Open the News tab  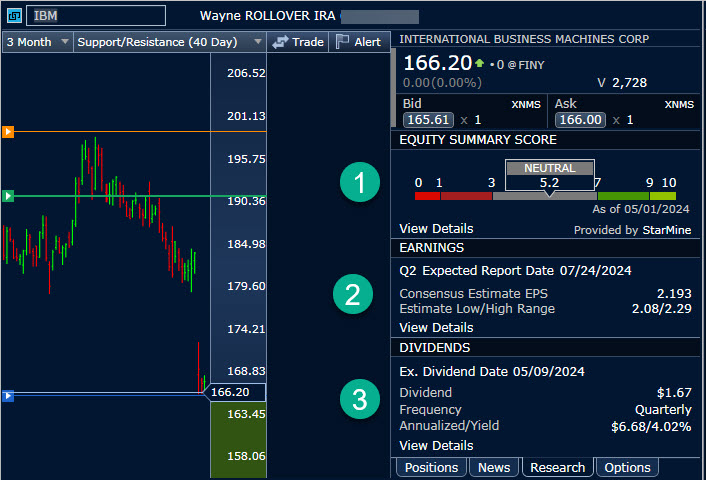(x=494, y=467)
